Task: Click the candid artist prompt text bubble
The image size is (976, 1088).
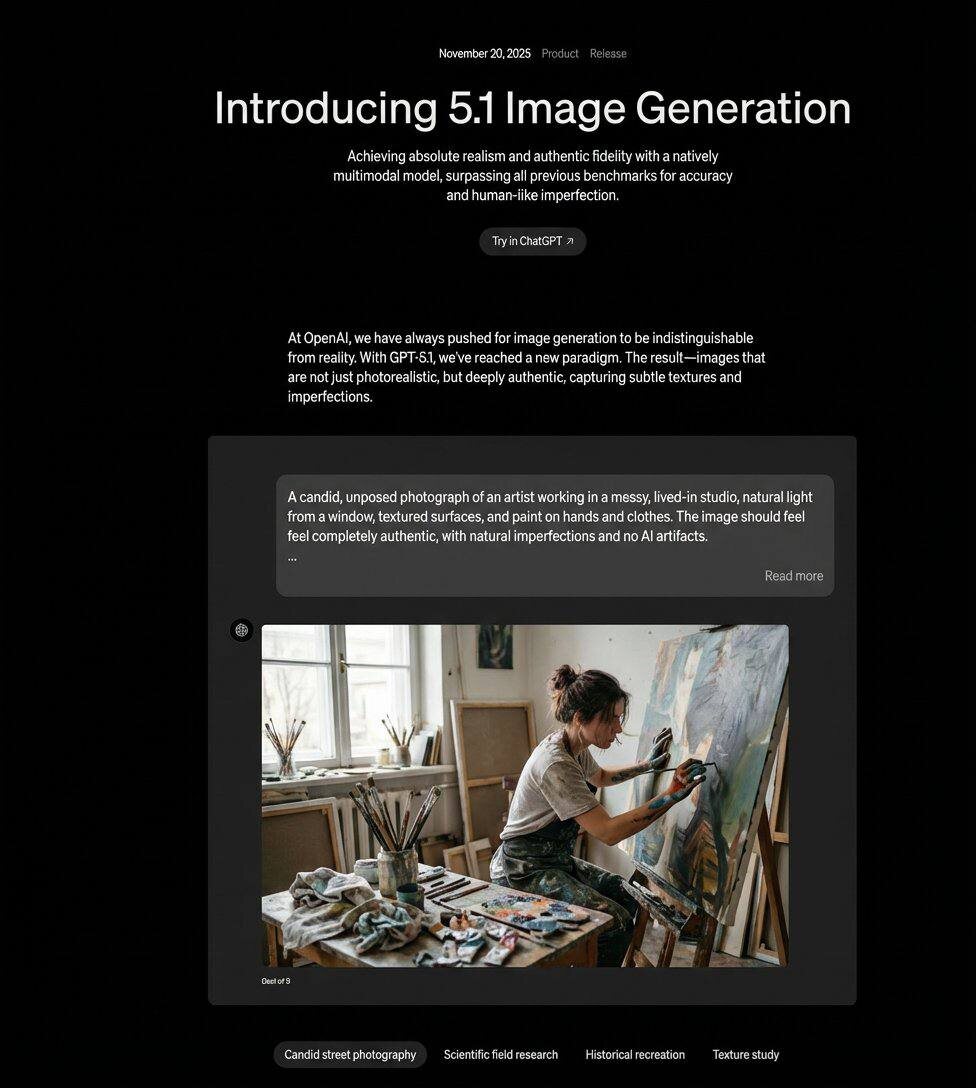Action: (x=555, y=535)
